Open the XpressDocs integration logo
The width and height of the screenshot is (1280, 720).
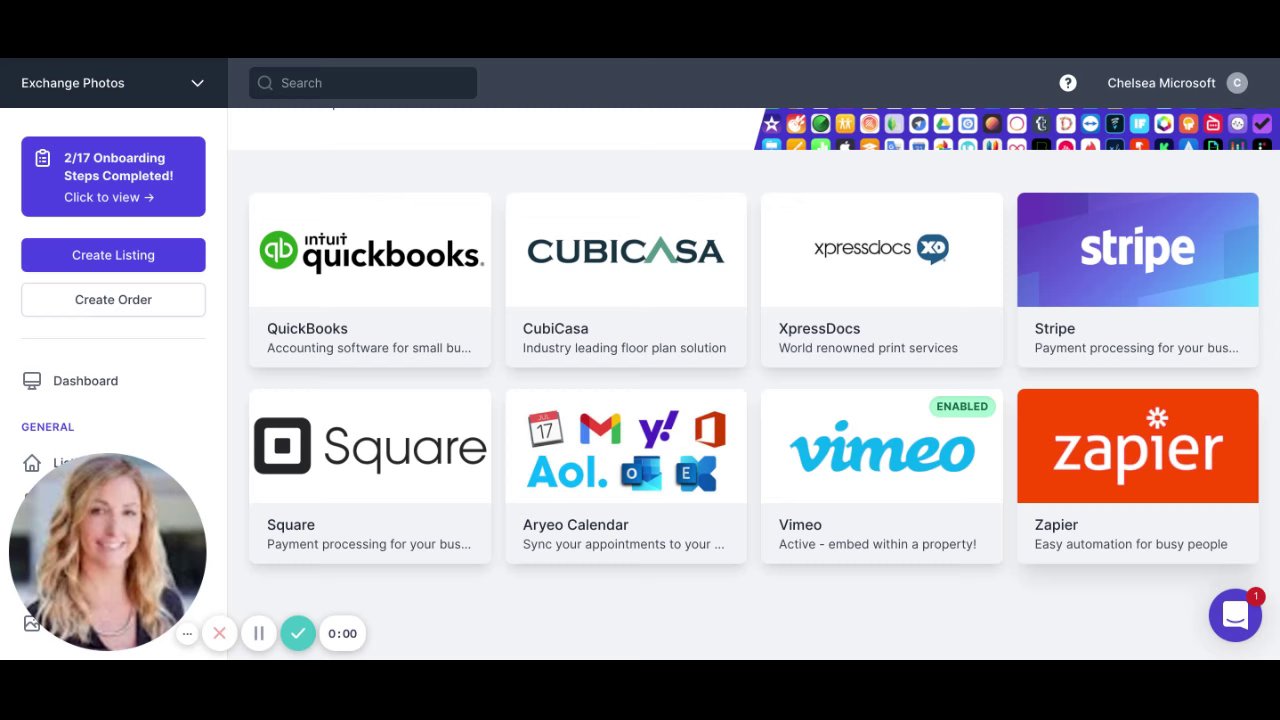[x=882, y=250]
